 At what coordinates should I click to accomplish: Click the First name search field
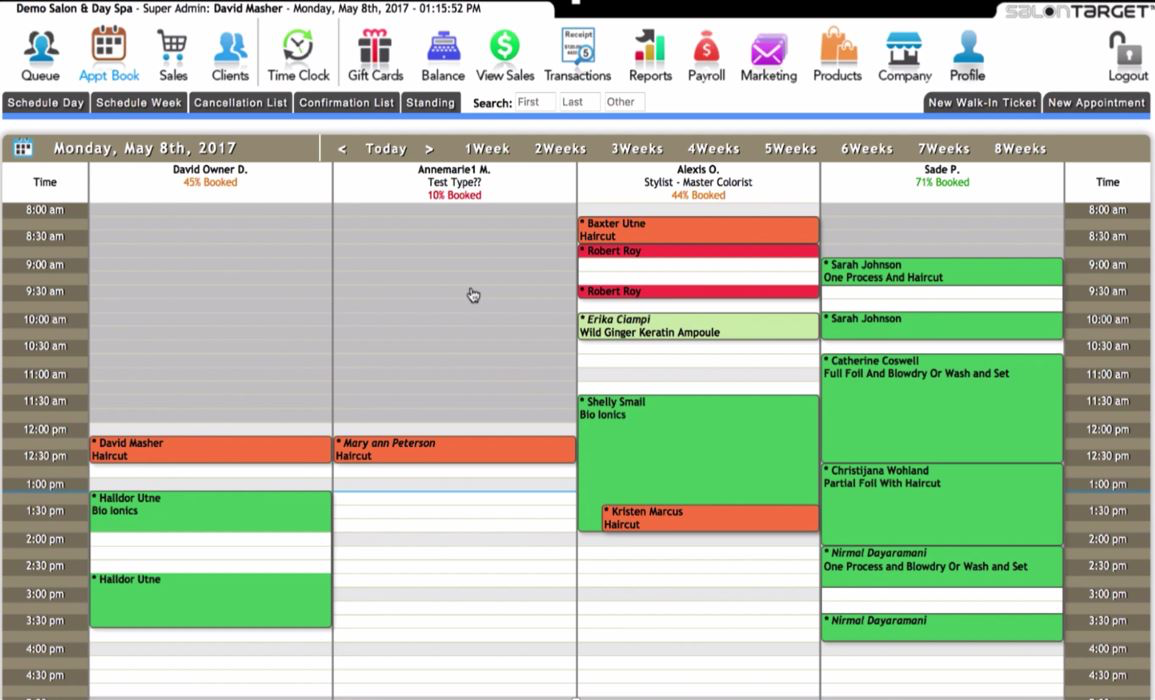tap(535, 101)
